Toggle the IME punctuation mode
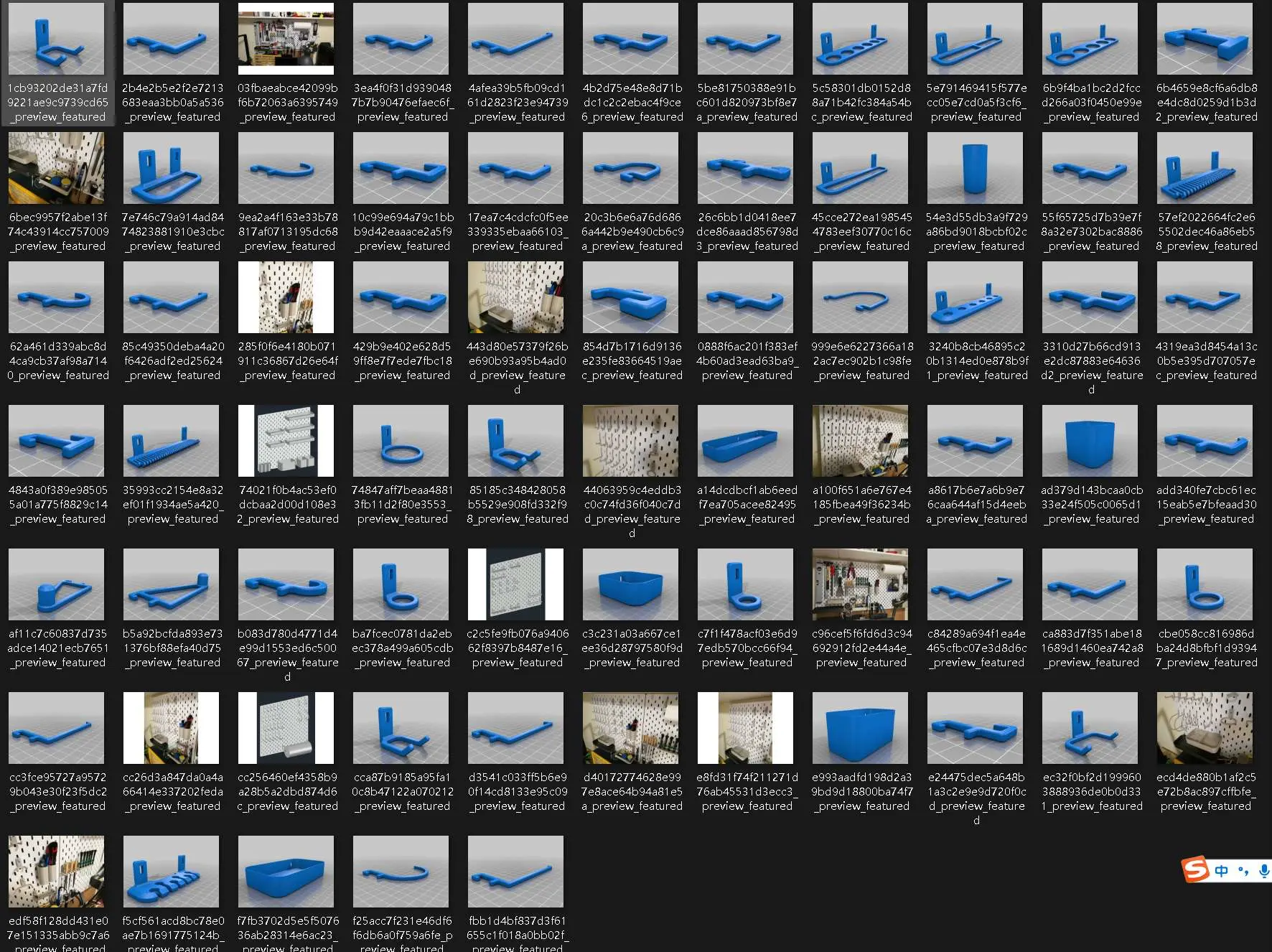Screen dimensions: 1272x952 (1243, 871)
